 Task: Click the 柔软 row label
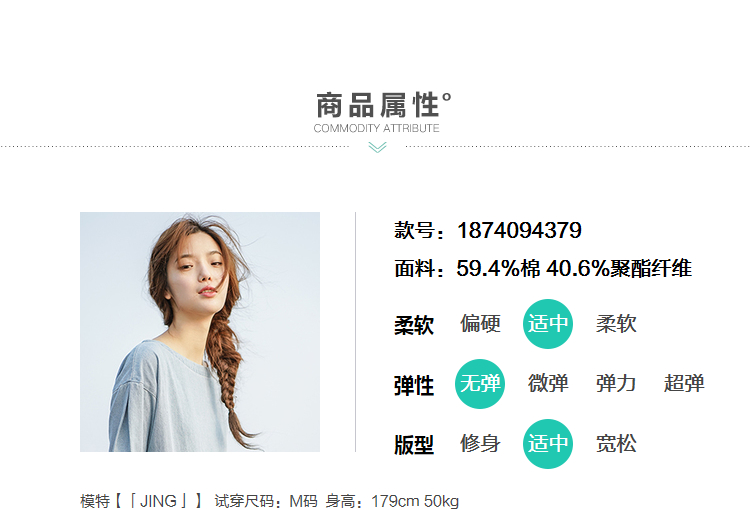click(414, 325)
